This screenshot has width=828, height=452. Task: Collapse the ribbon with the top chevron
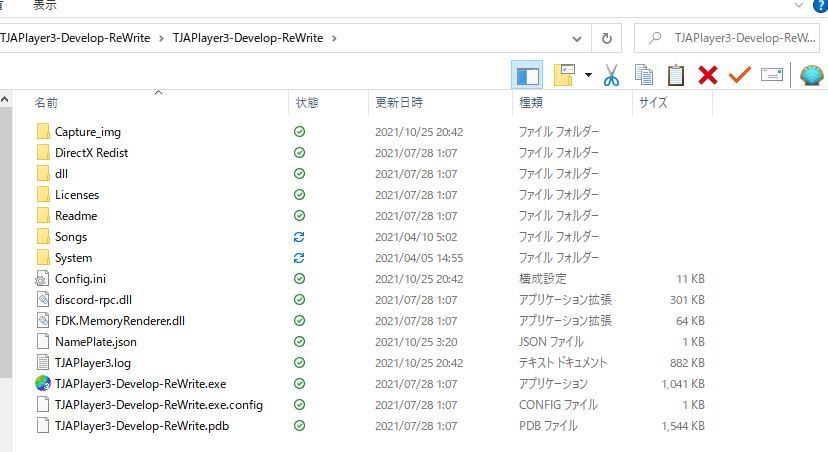click(799, 5)
